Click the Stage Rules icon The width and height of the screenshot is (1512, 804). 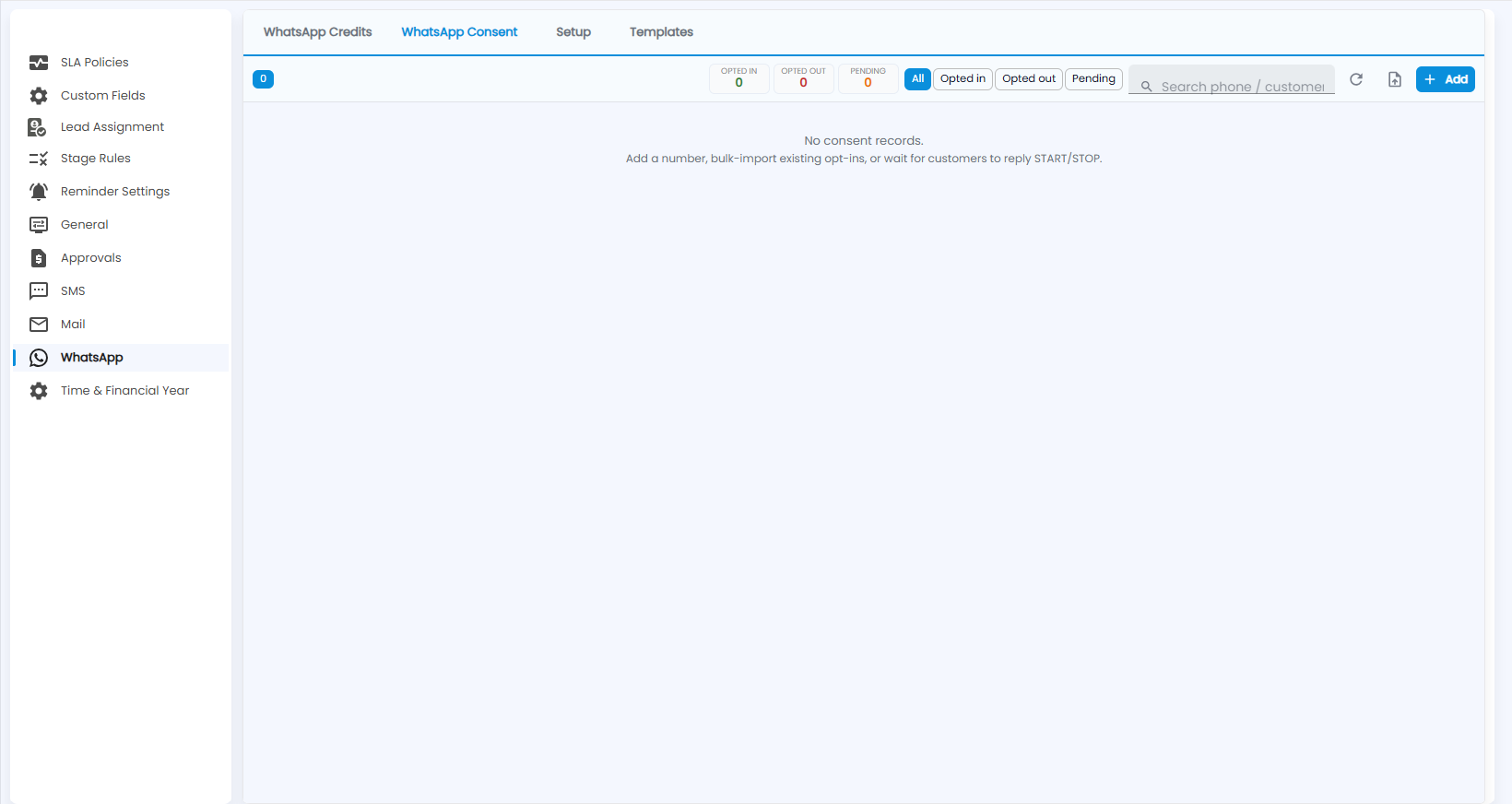(39, 159)
